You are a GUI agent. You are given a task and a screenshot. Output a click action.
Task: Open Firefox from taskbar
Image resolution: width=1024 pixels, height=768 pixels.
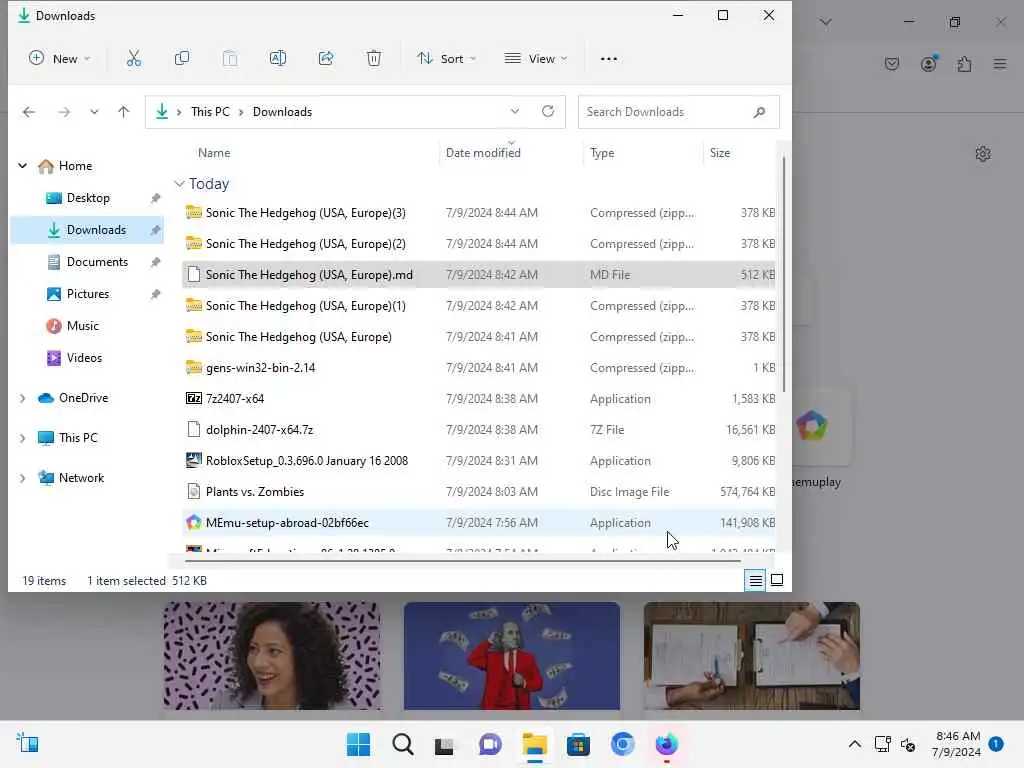pos(667,744)
